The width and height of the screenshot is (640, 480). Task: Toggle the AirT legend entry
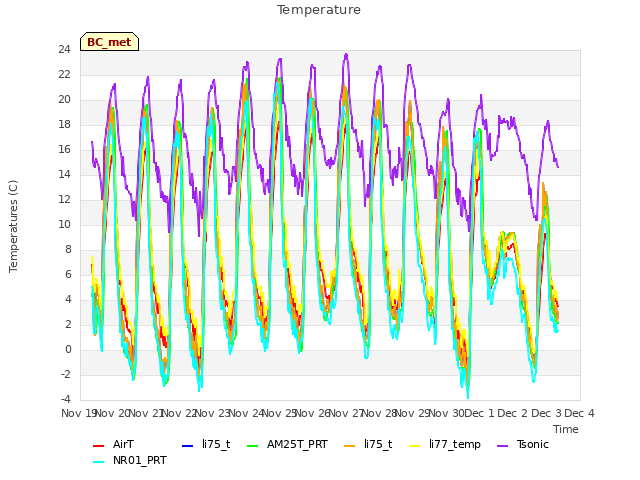click(113, 444)
